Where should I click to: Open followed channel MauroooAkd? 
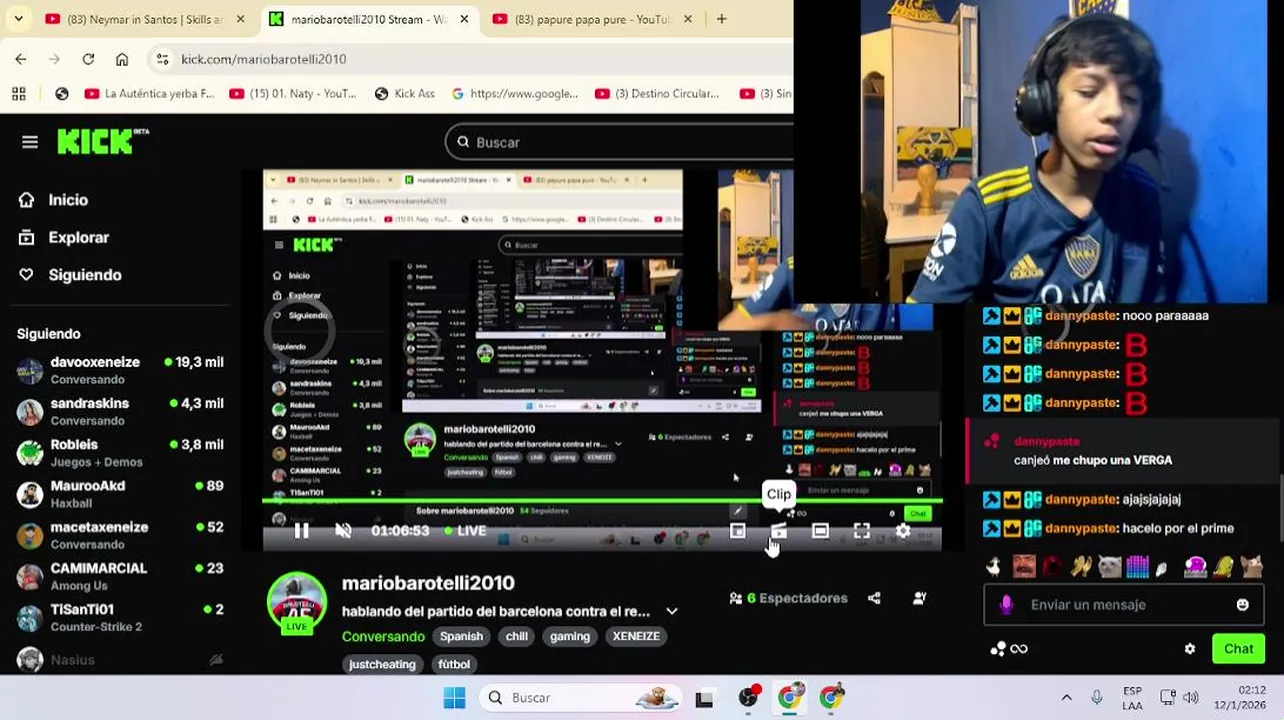tap(120, 494)
